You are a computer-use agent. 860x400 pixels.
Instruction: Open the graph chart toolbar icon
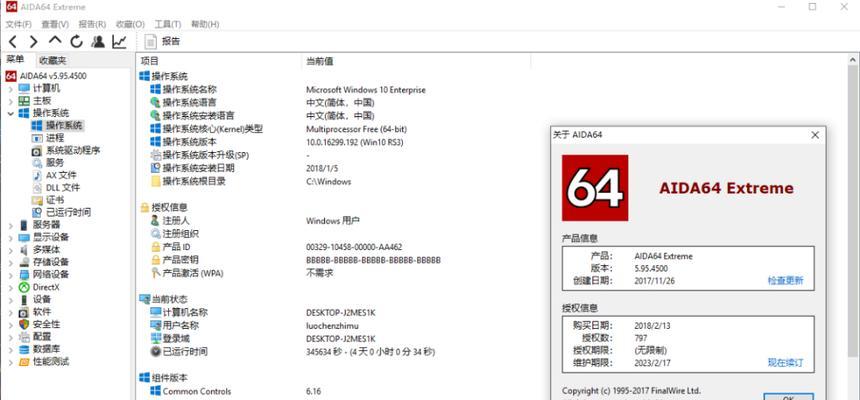pos(120,41)
